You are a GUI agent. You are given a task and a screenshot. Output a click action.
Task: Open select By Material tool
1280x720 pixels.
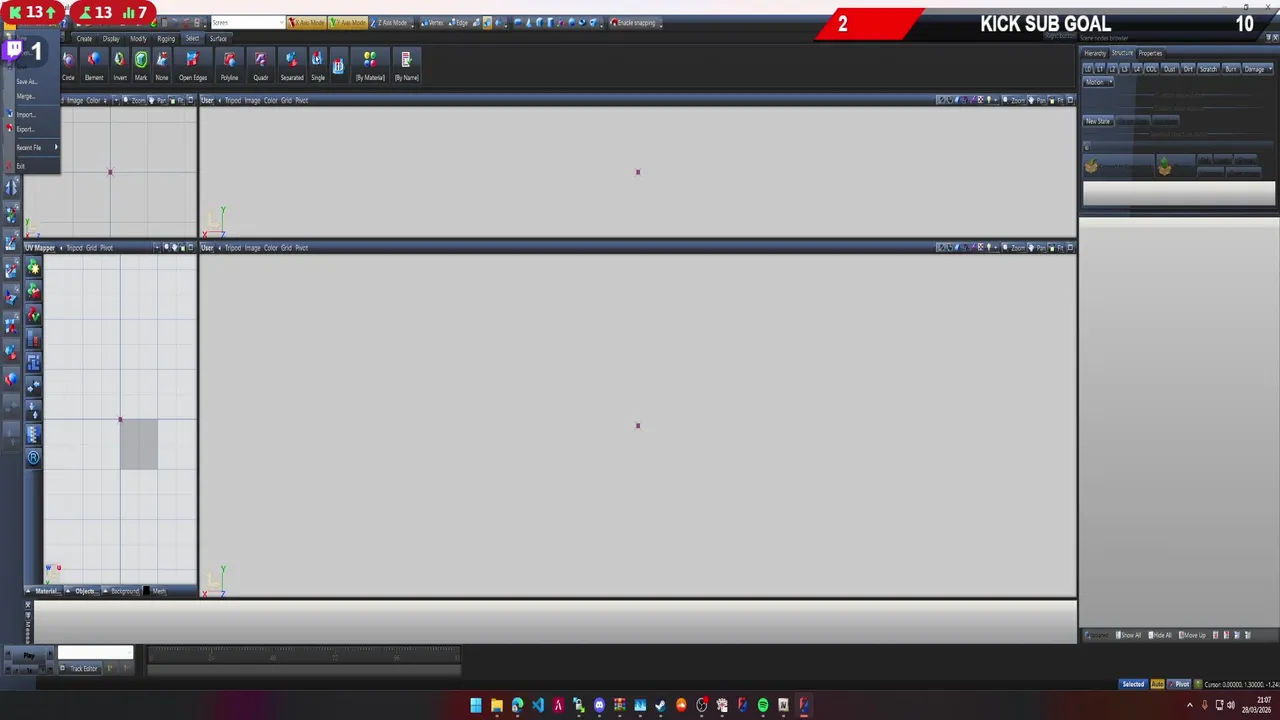coord(370,67)
